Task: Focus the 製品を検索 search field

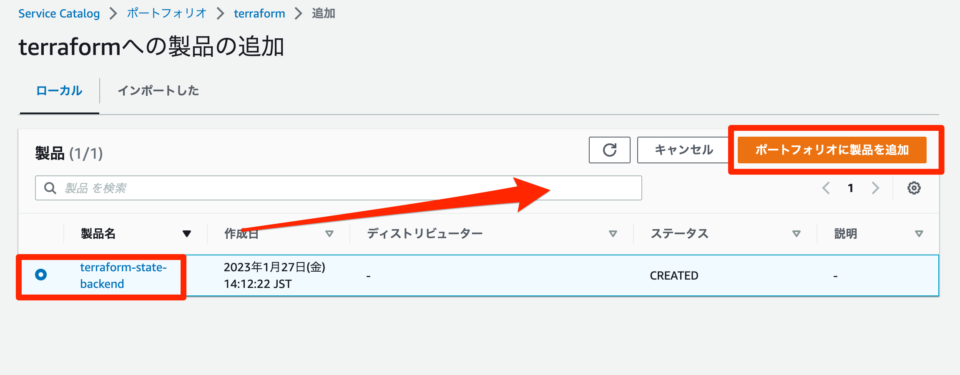Action: pos(339,188)
